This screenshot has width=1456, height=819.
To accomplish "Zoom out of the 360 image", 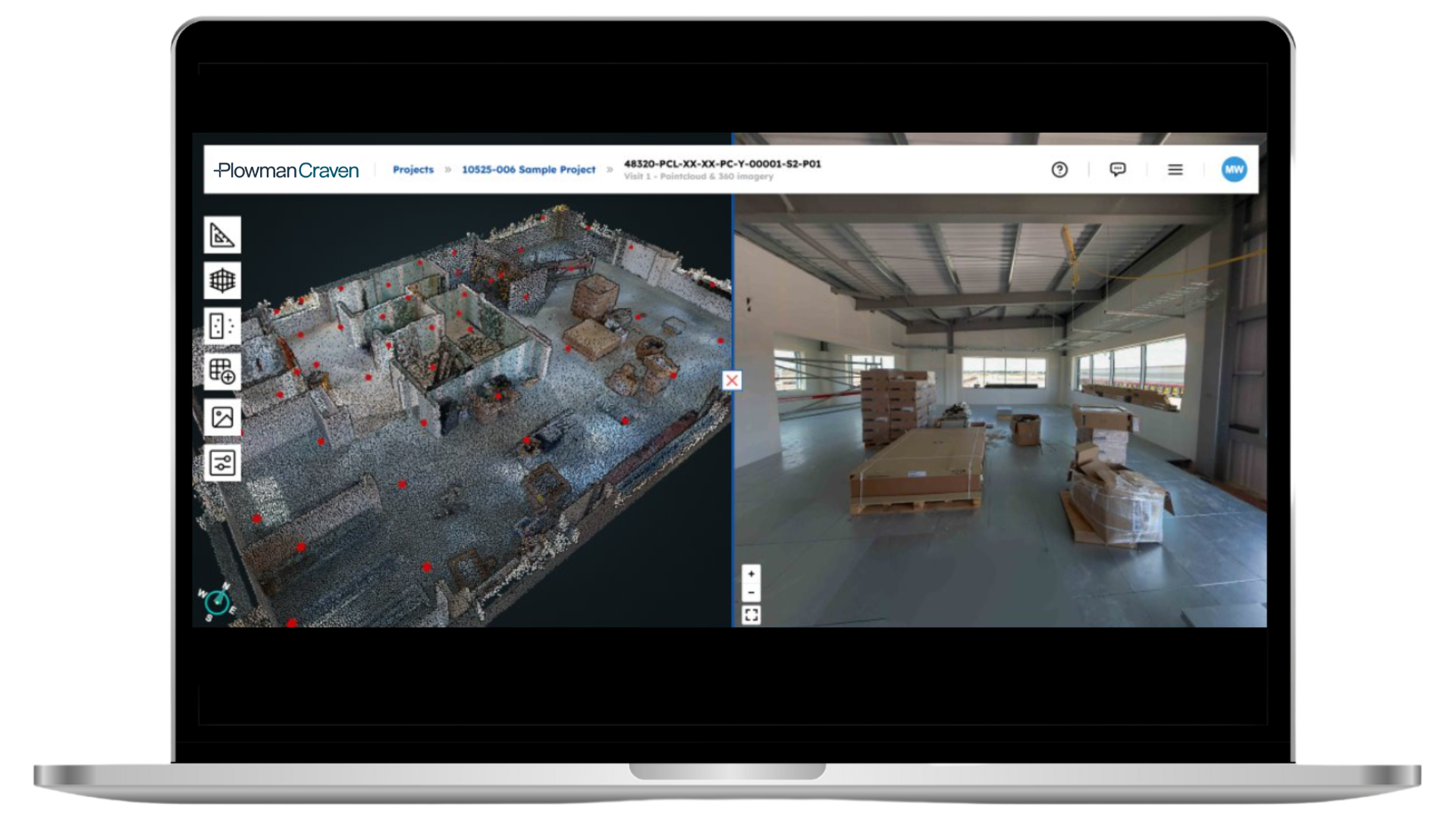I will click(751, 593).
